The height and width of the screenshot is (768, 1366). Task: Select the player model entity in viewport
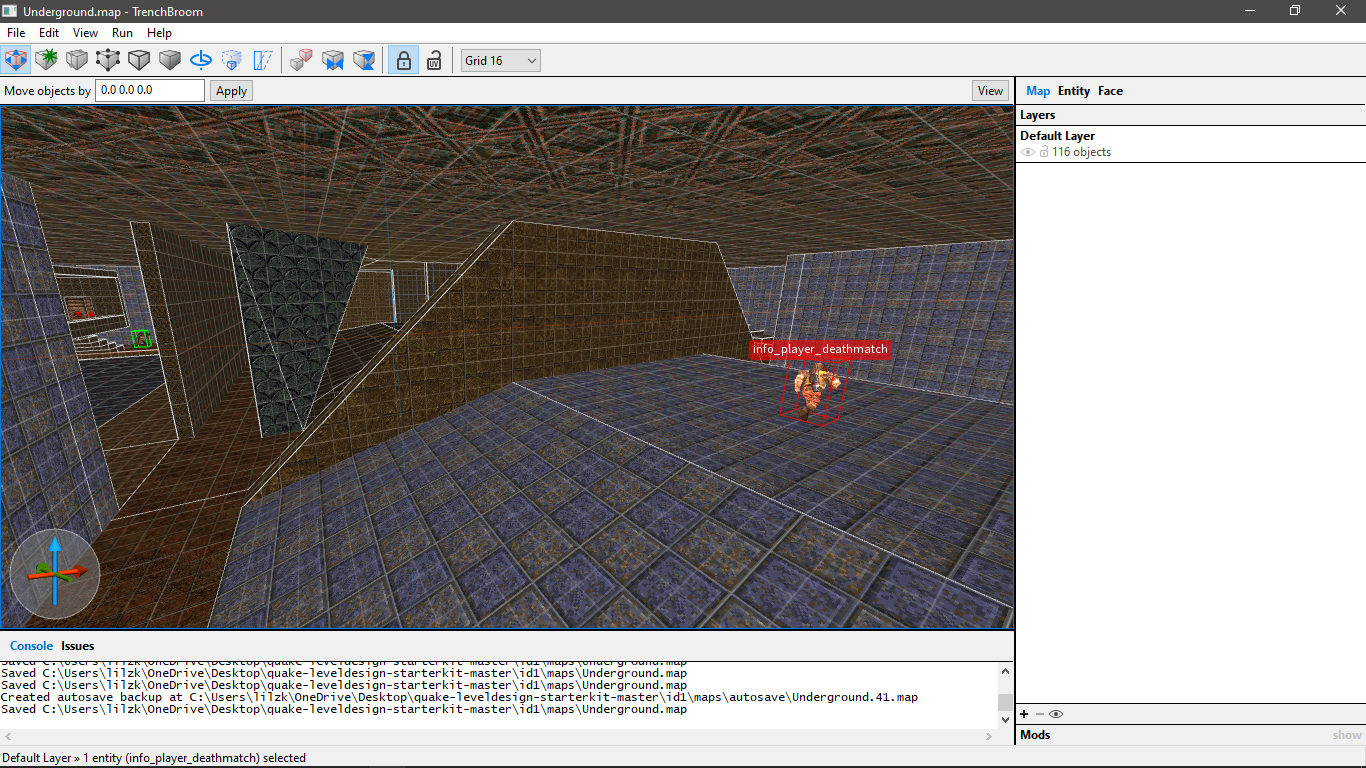click(x=815, y=393)
